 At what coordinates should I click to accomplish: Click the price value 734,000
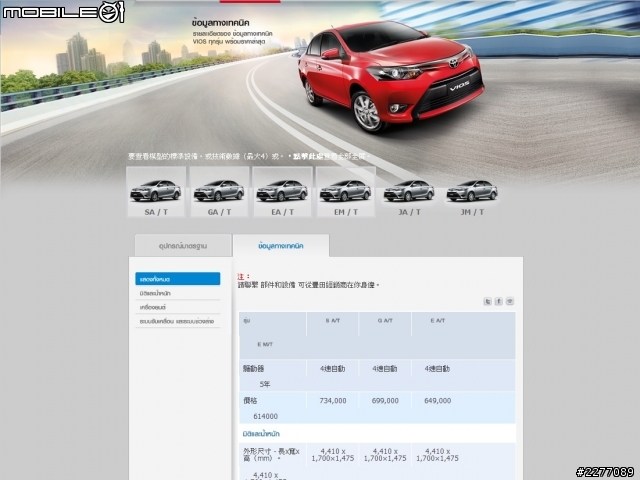tap(333, 401)
